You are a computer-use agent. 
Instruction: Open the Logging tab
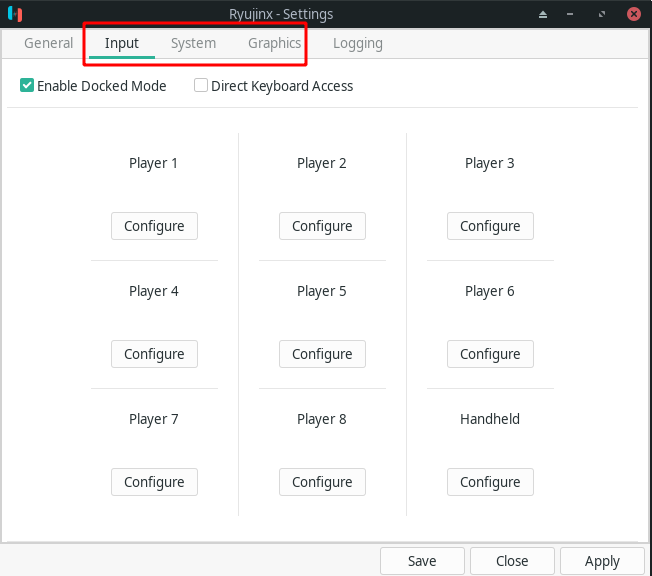[358, 43]
